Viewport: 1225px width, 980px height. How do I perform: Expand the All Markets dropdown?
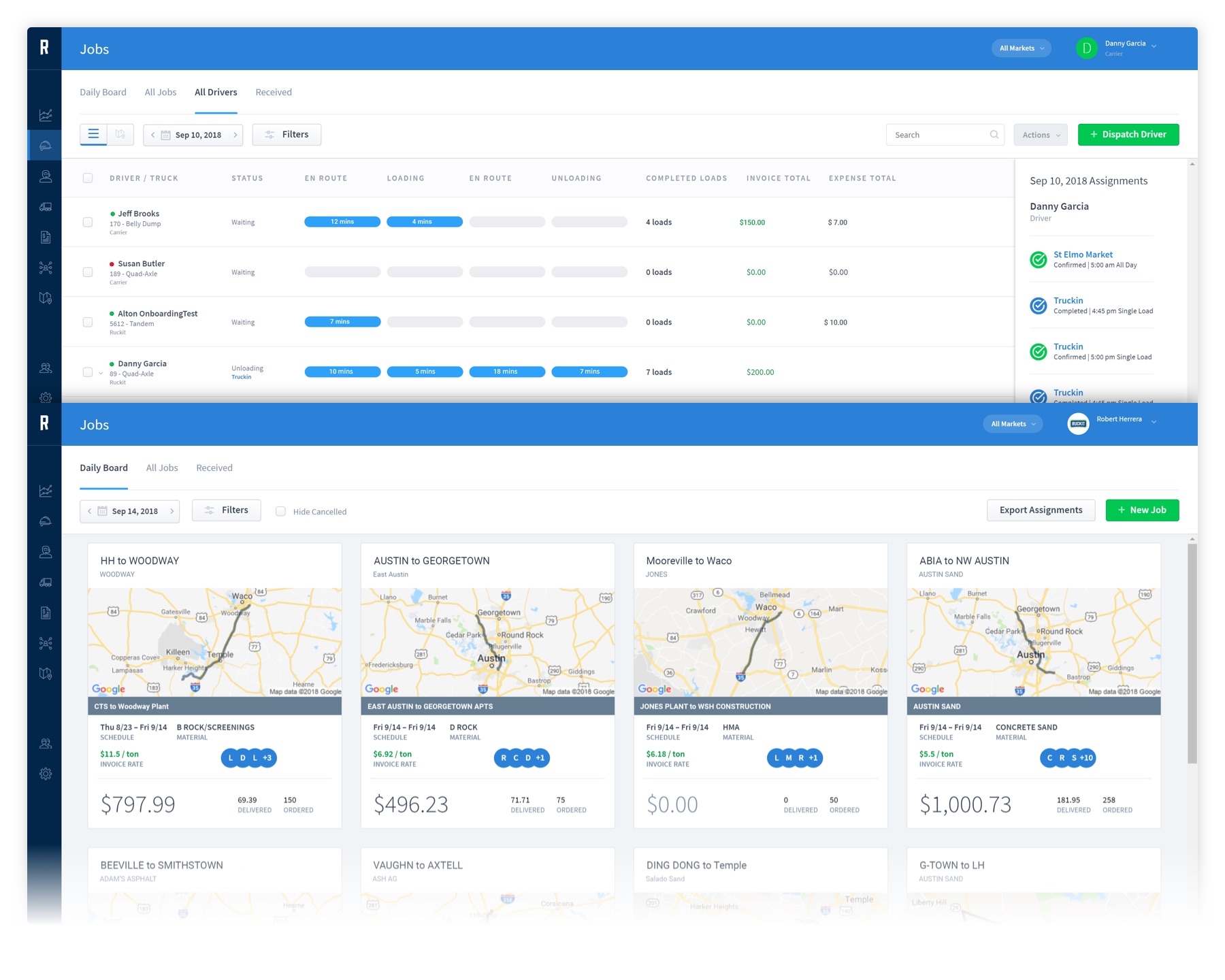pos(1021,48)
